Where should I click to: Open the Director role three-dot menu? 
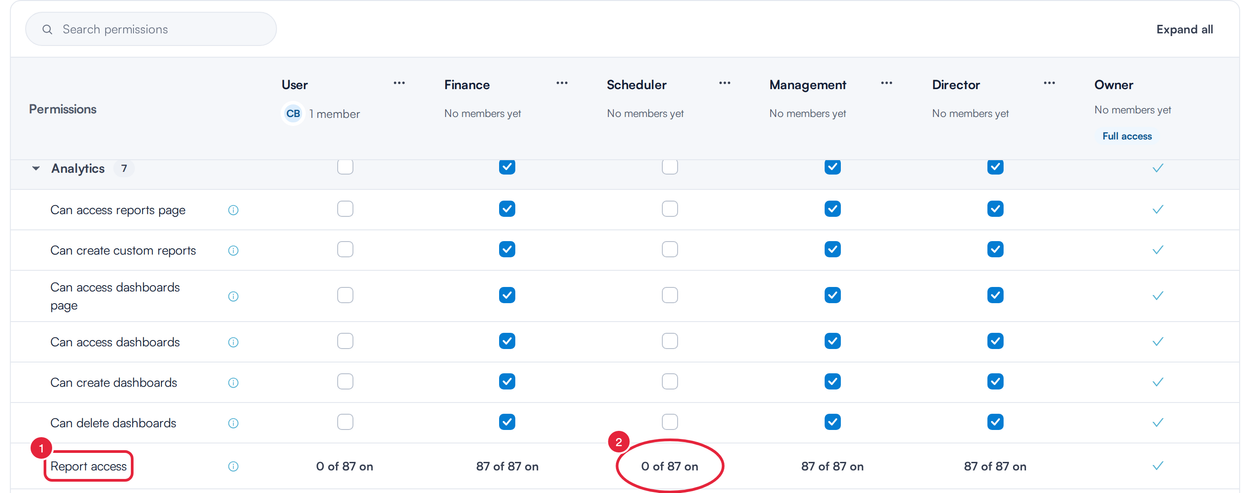(x=1049, y=83)
